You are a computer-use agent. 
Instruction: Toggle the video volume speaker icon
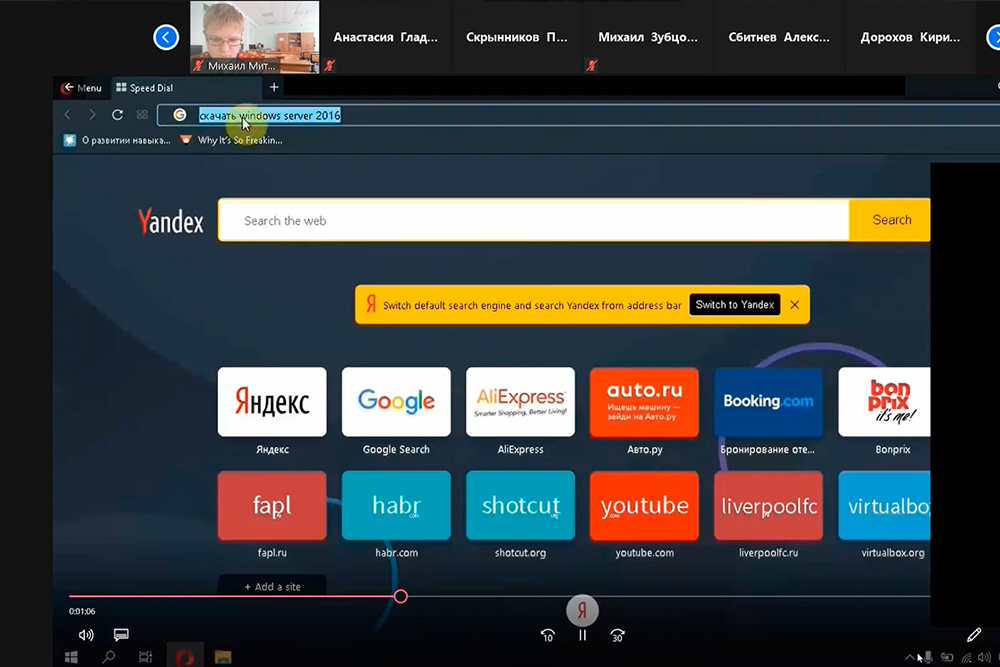pyautogui.click(x=86, y=635)
